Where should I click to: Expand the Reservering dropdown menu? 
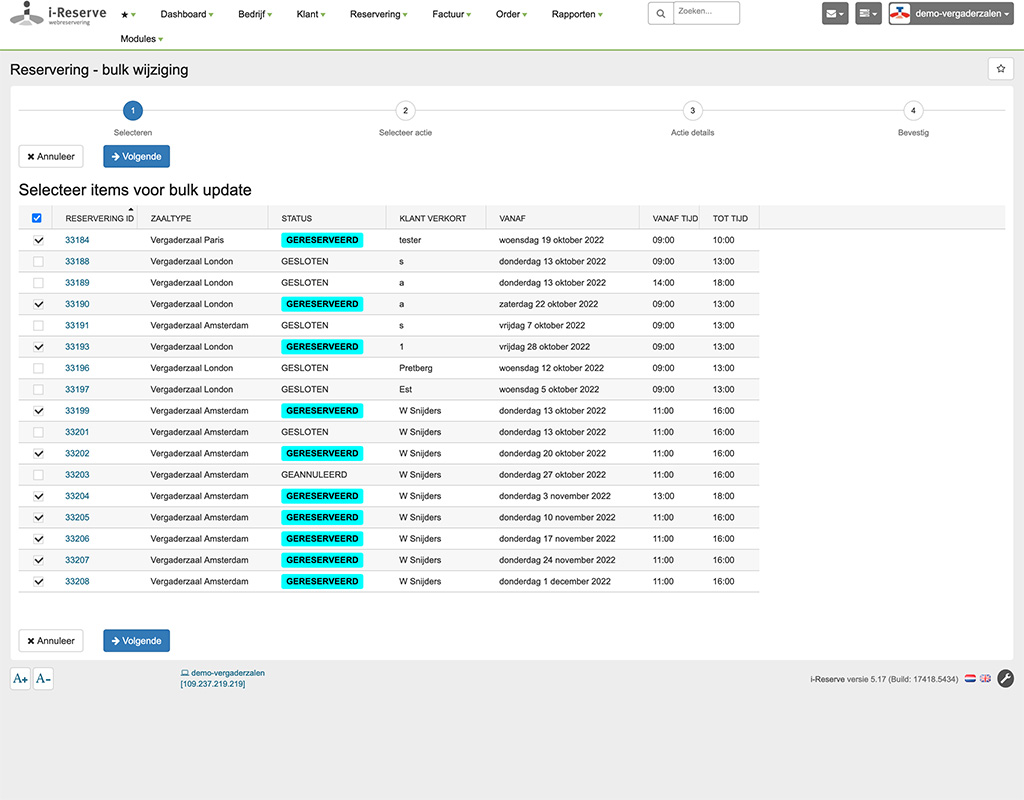coord(378,14)
